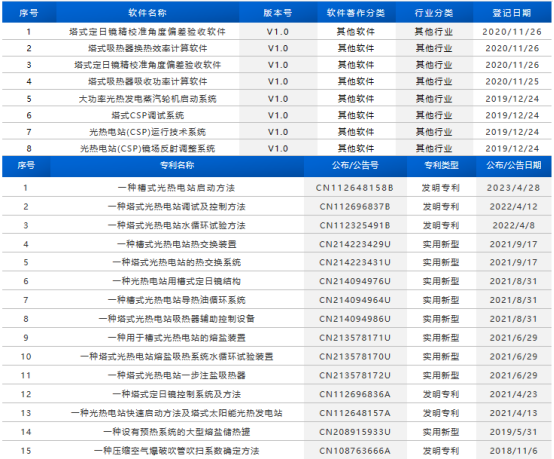The image size is (554, 459).
Task: Open 塔式吸热器换热效率计算软件 entry
Action: (147, 48)
